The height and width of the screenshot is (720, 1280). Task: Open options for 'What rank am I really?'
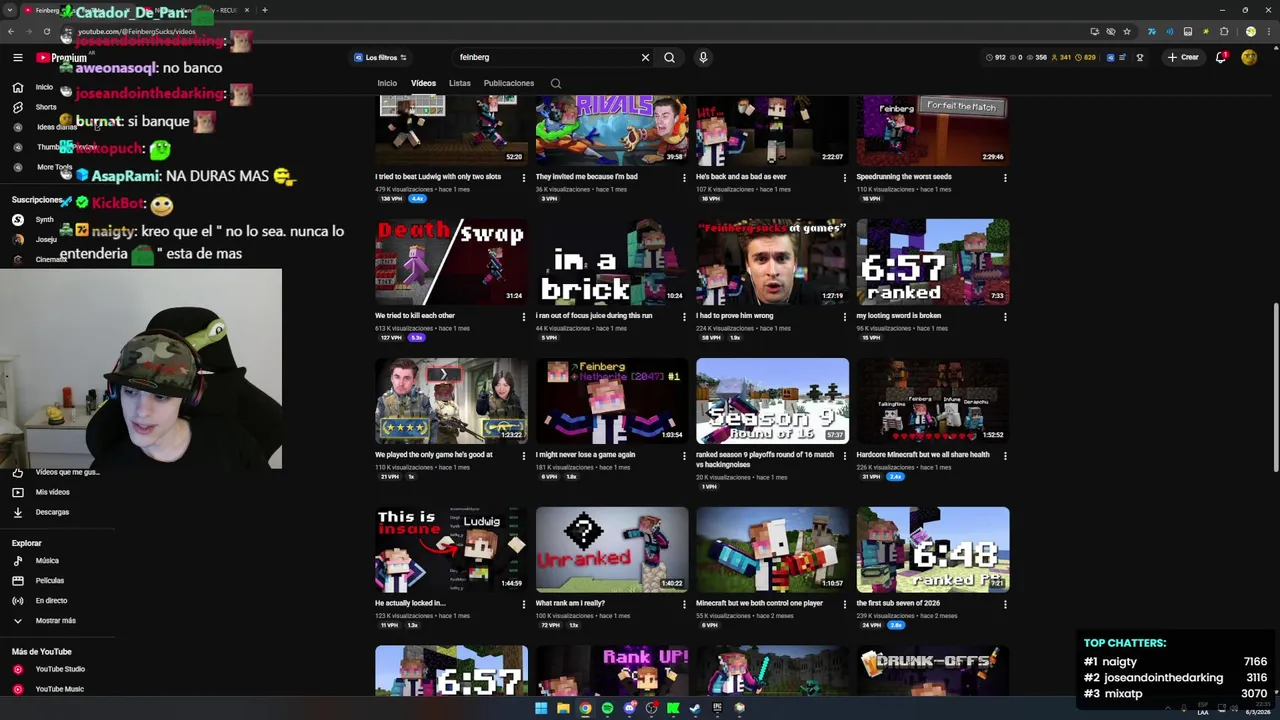click(x=684, y=604)
